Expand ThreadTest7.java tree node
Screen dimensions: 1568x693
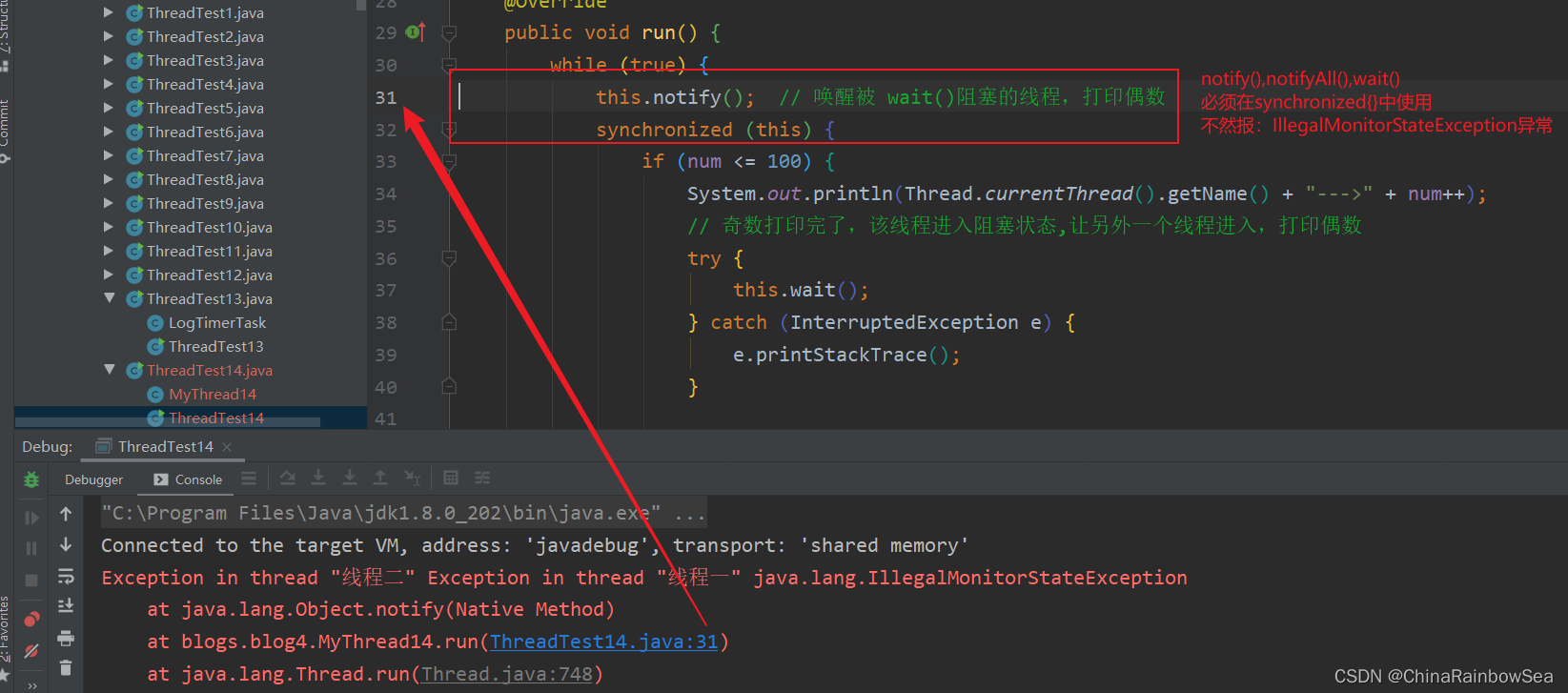[x=109, y=155]
